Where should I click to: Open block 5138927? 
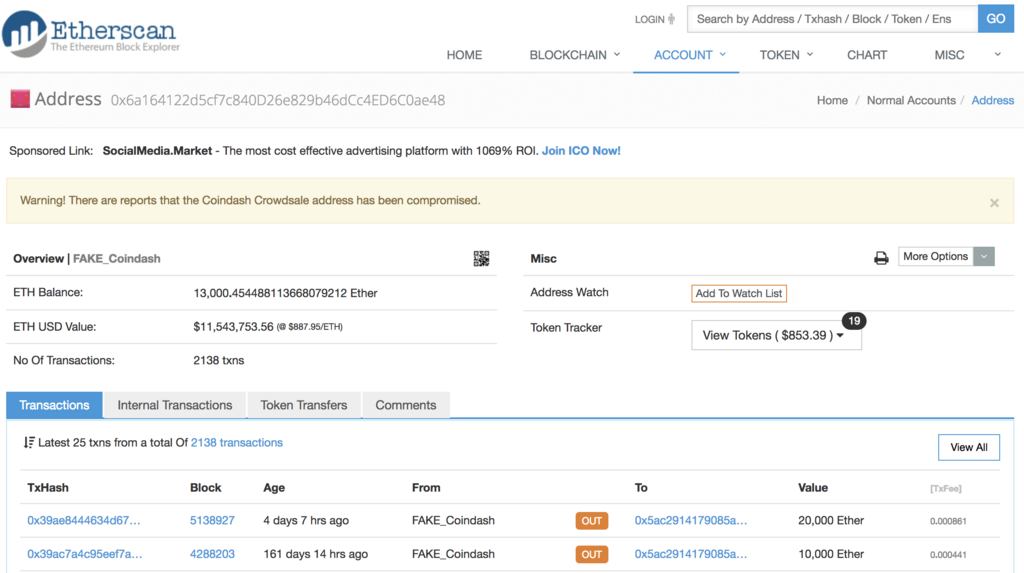tap(212, 521)
